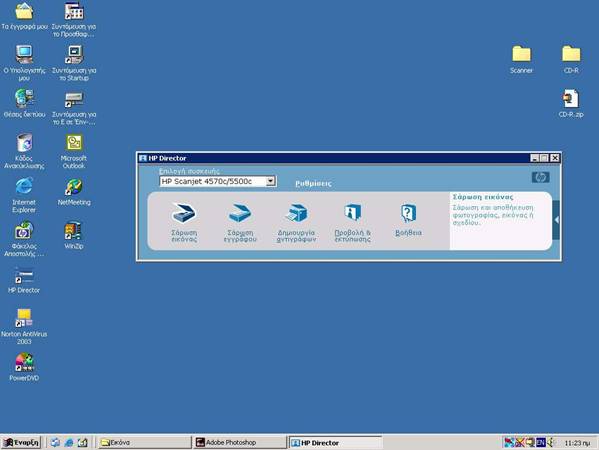Select NetMeeting desktop icon
Screen dimensions: 599x450
(74, 192)
